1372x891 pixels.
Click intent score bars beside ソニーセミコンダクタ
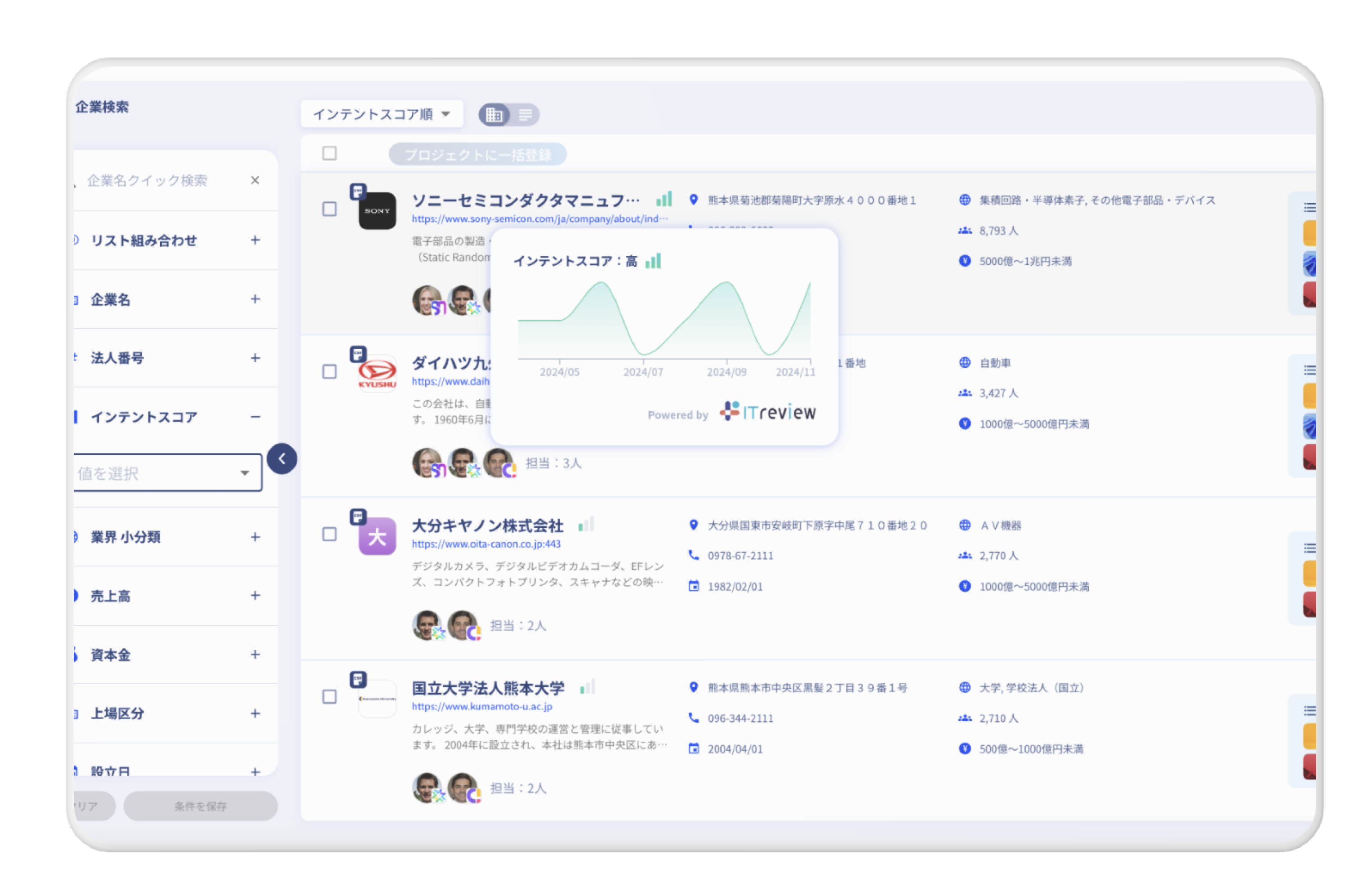665,199
